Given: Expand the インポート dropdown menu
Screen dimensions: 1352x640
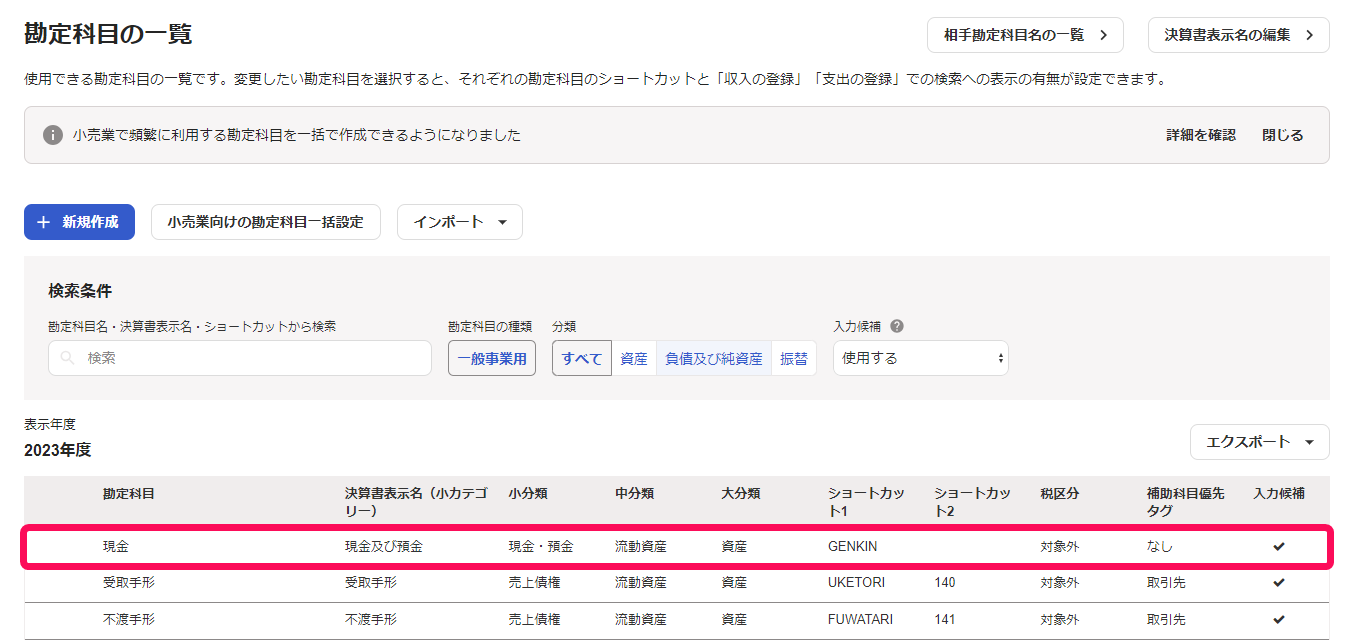Looking at the screenshot, I should coord(460,222).
